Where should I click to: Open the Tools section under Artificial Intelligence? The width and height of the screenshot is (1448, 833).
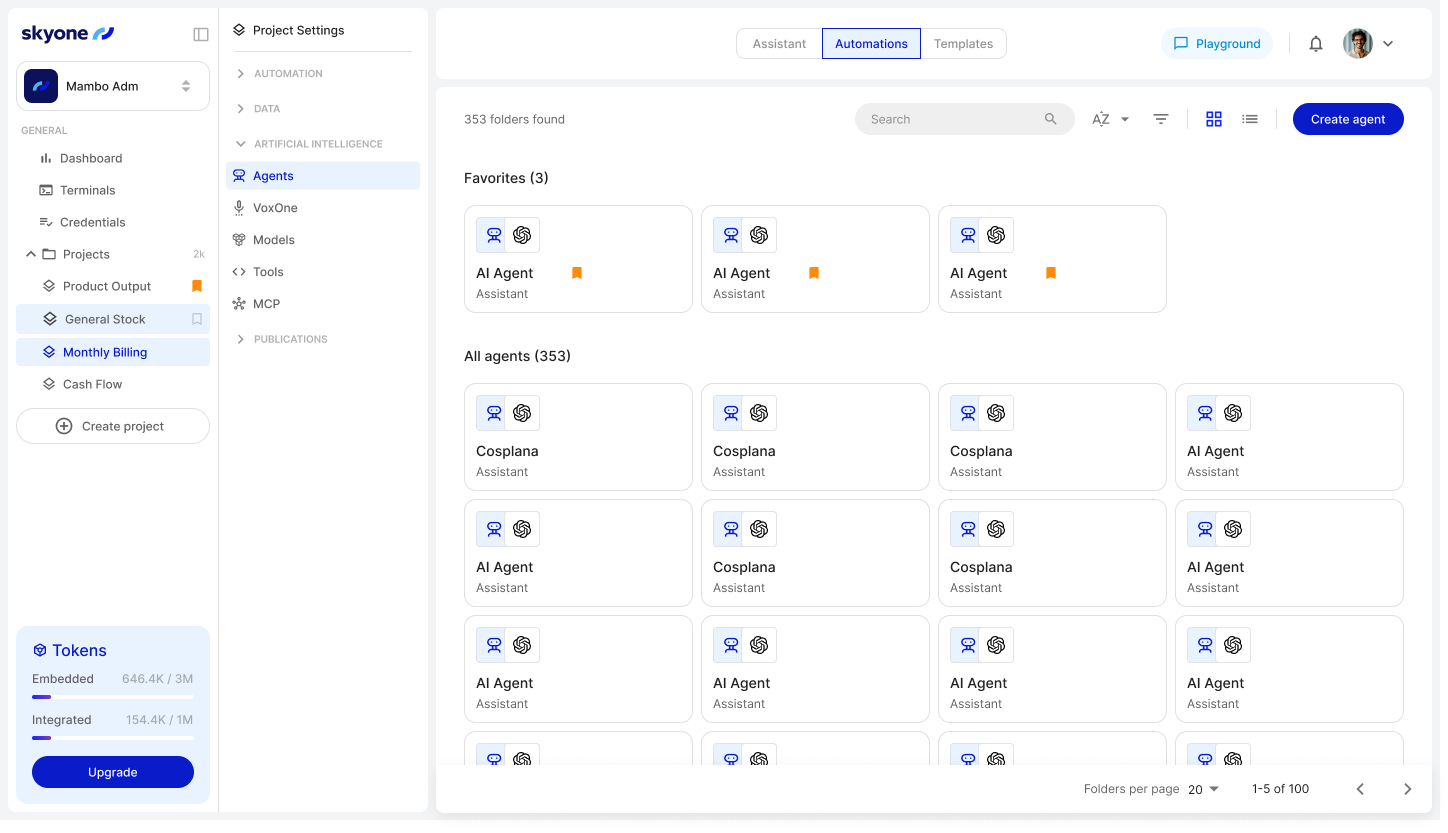(268, 271)
